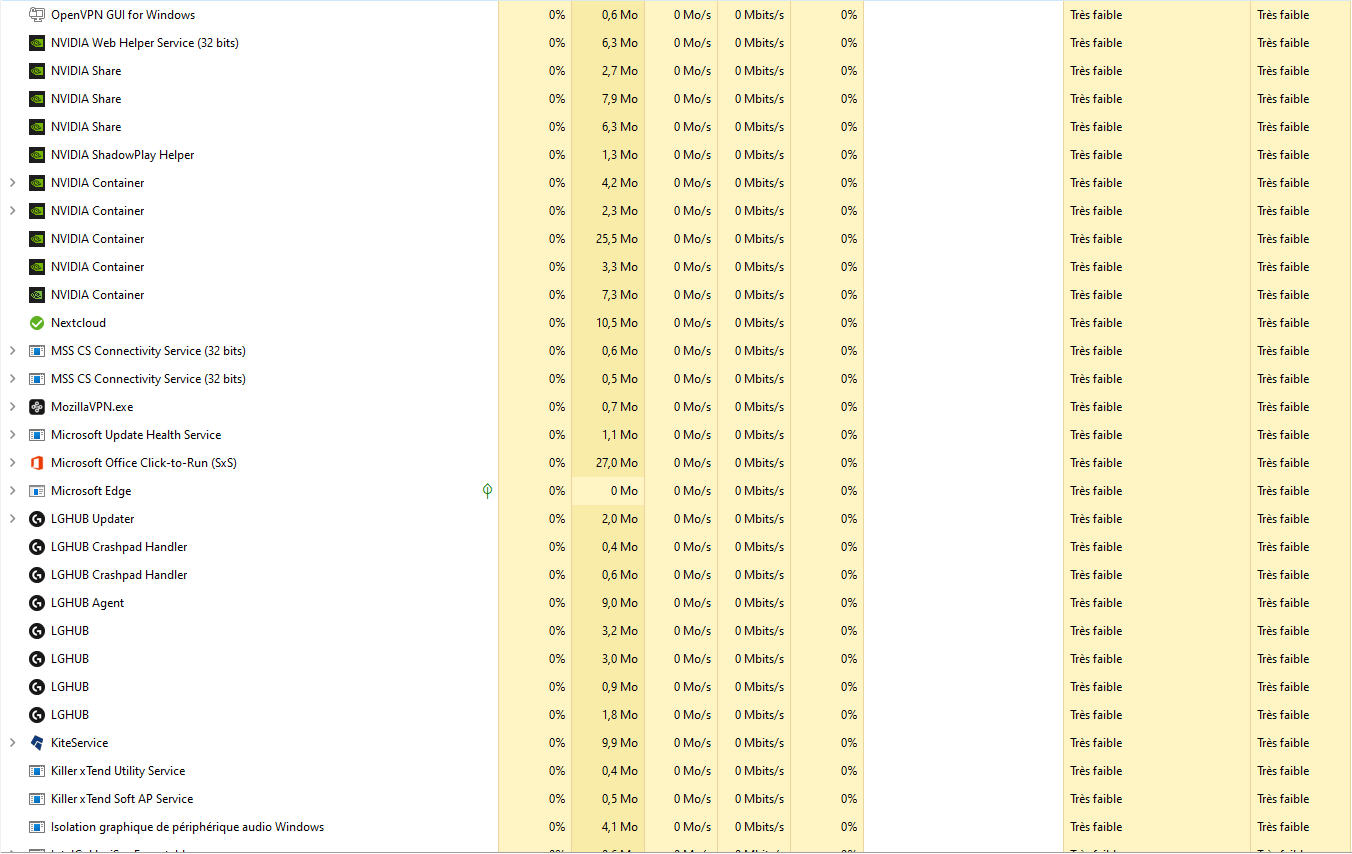
Task: Click the Microsoft Edge process icon
Action: point(37,491)
